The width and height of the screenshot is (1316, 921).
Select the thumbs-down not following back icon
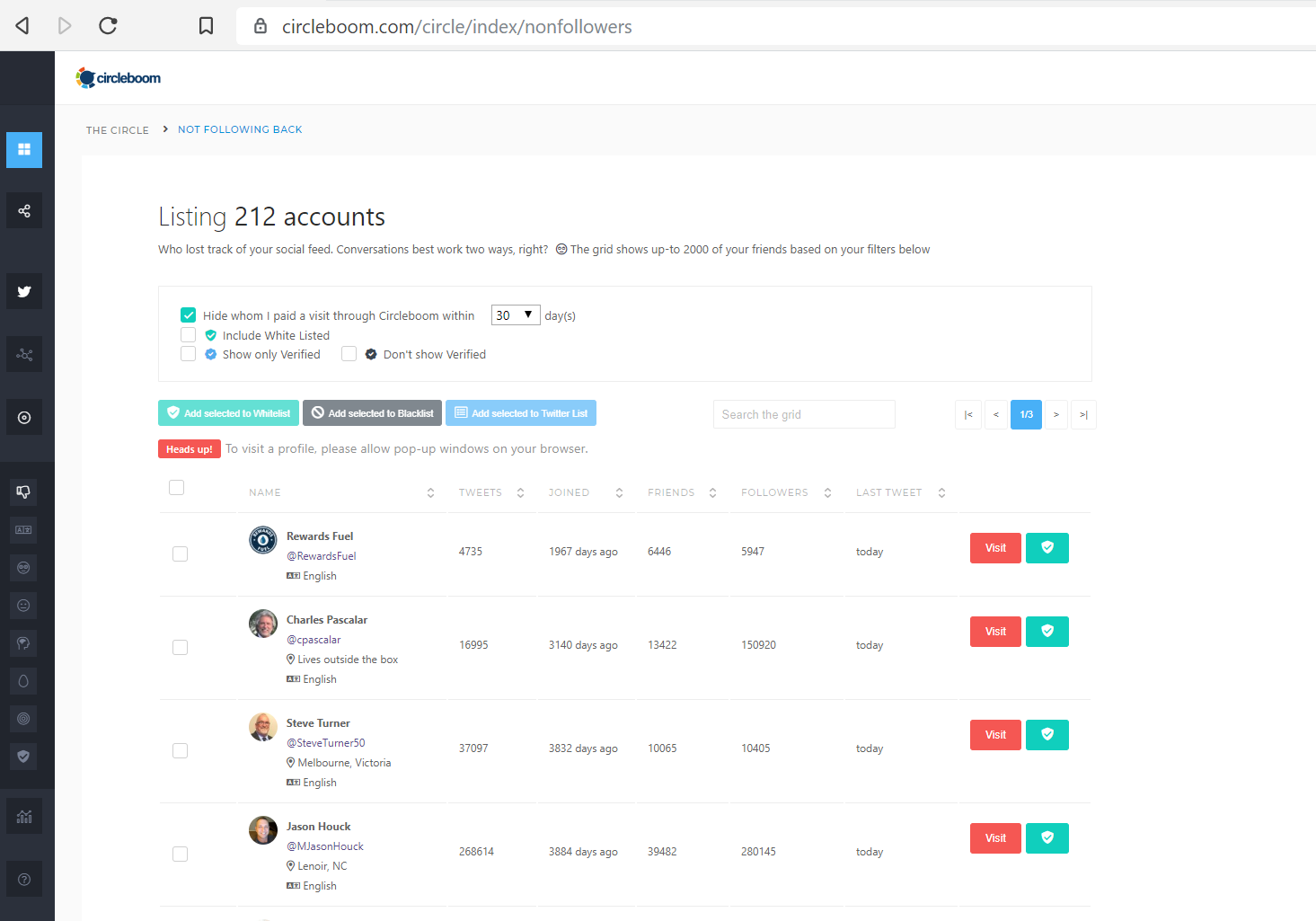23,491
